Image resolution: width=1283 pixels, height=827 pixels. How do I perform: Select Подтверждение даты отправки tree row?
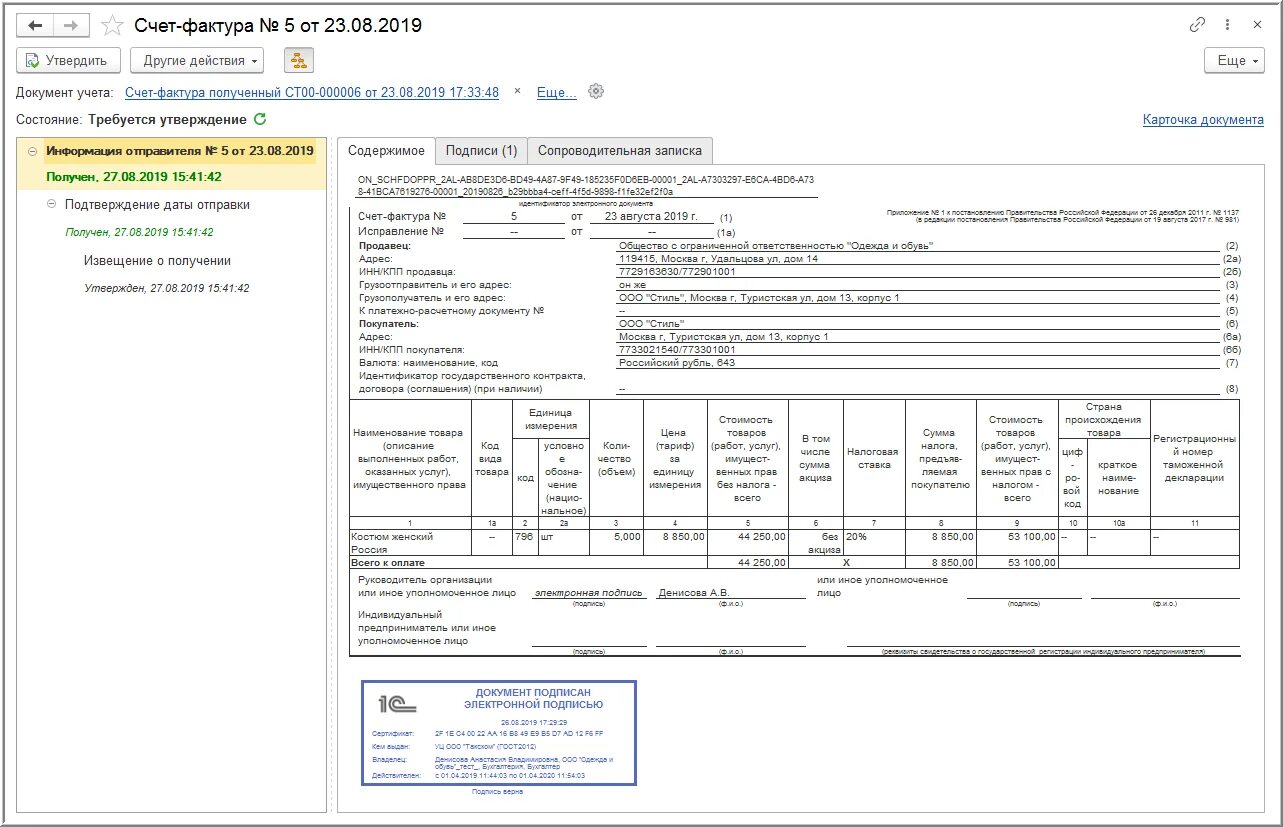pos(157,205)
